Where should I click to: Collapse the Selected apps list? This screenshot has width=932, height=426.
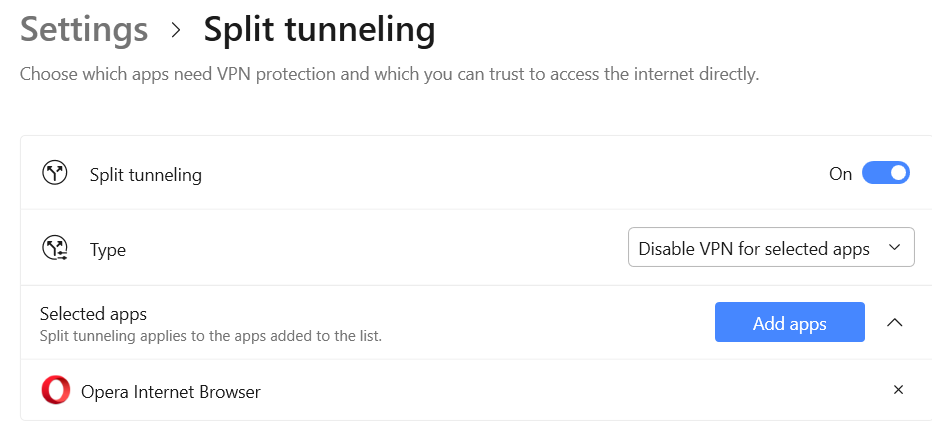(895, 323)
